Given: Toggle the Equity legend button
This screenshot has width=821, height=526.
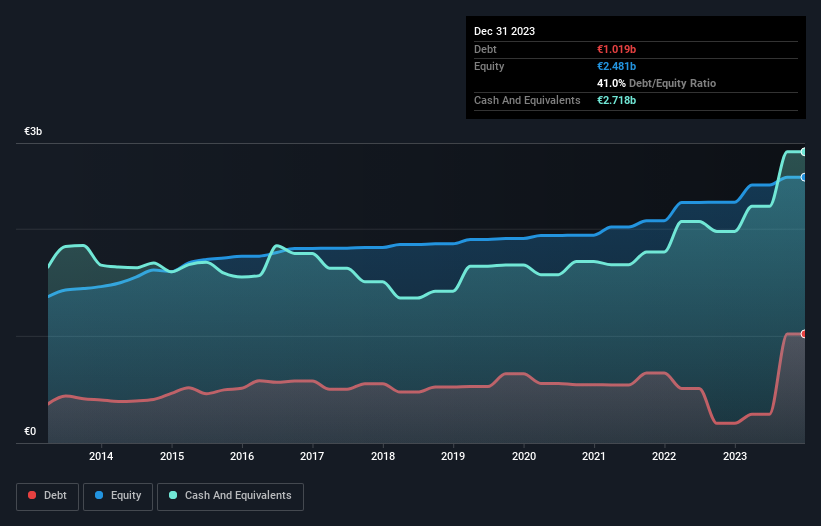Looking at the screenshot, I should tap(118, 496).
